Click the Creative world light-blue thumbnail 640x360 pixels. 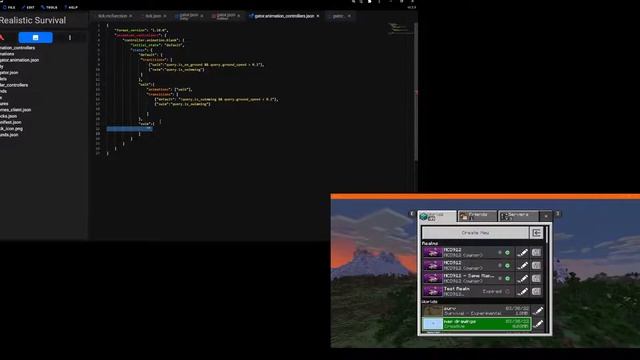pos(433,324)
